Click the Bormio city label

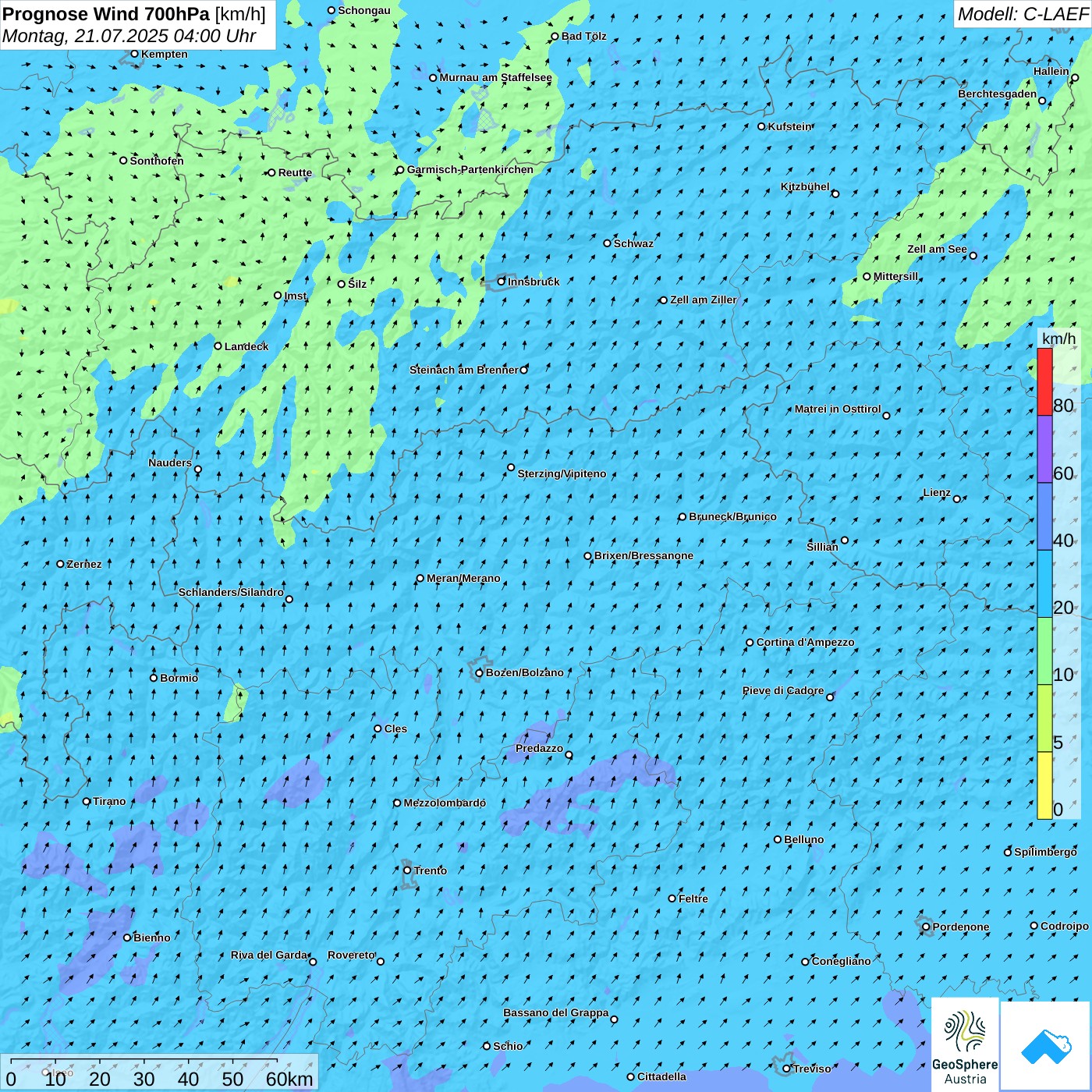point(179,678)
